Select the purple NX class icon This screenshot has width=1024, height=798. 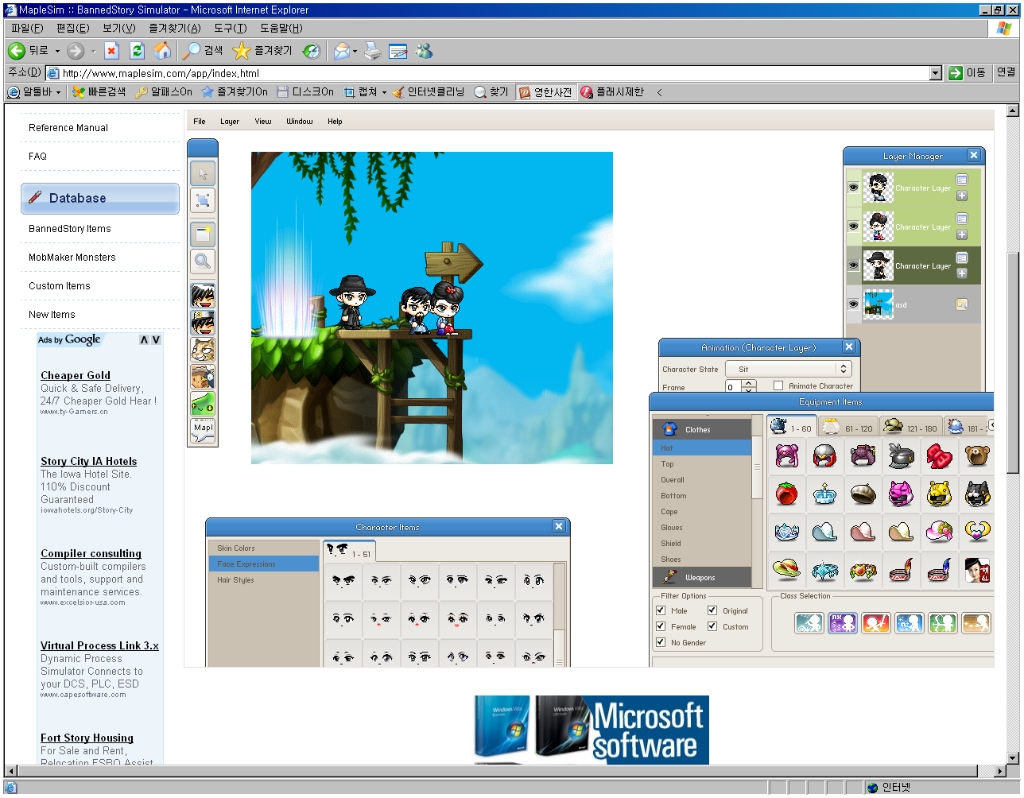click(842, 623)
